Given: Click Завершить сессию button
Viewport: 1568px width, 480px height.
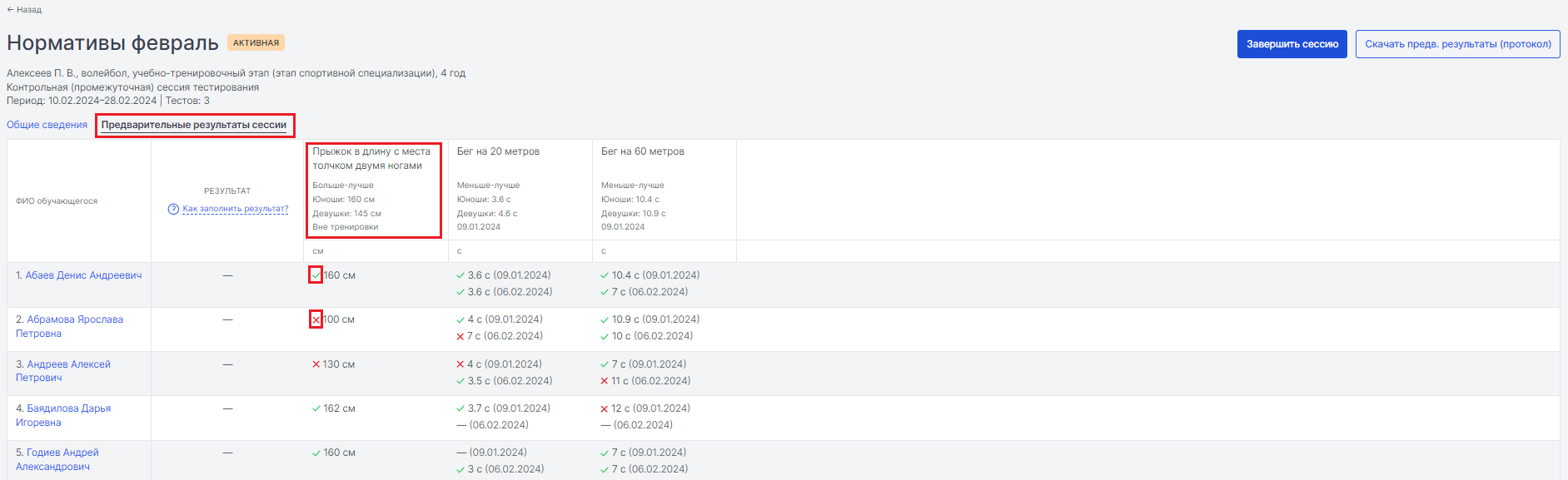Looking at the screenshot, I should 1292,44.
